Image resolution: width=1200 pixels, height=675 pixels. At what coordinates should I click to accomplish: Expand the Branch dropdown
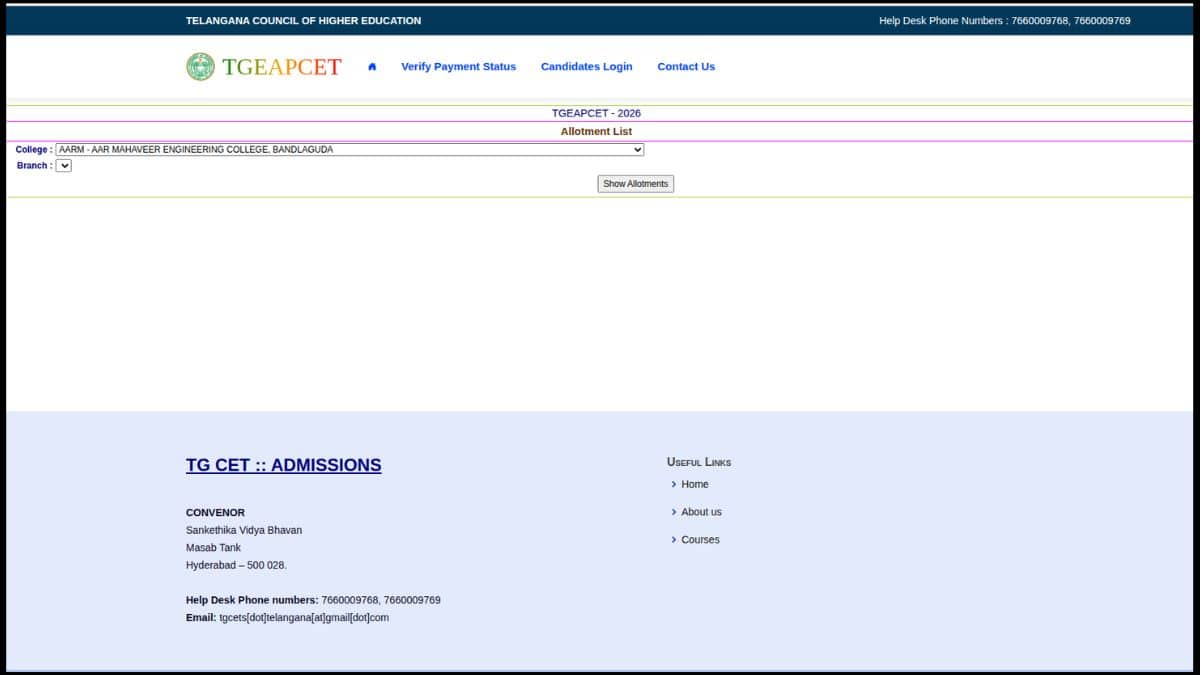64,166
